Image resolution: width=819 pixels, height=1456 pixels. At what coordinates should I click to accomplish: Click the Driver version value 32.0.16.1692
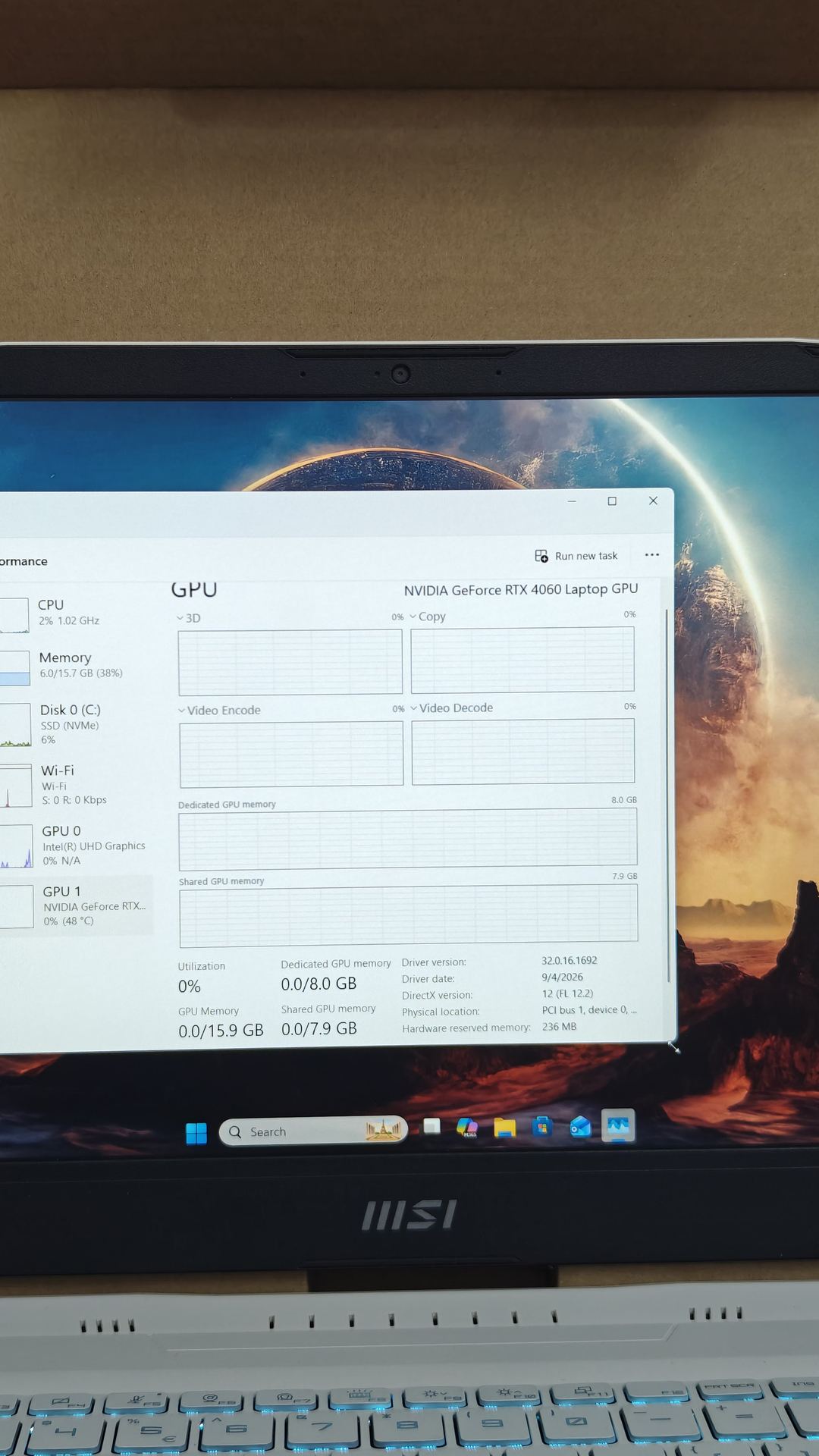pyautogui.click(x=570, y=960)
